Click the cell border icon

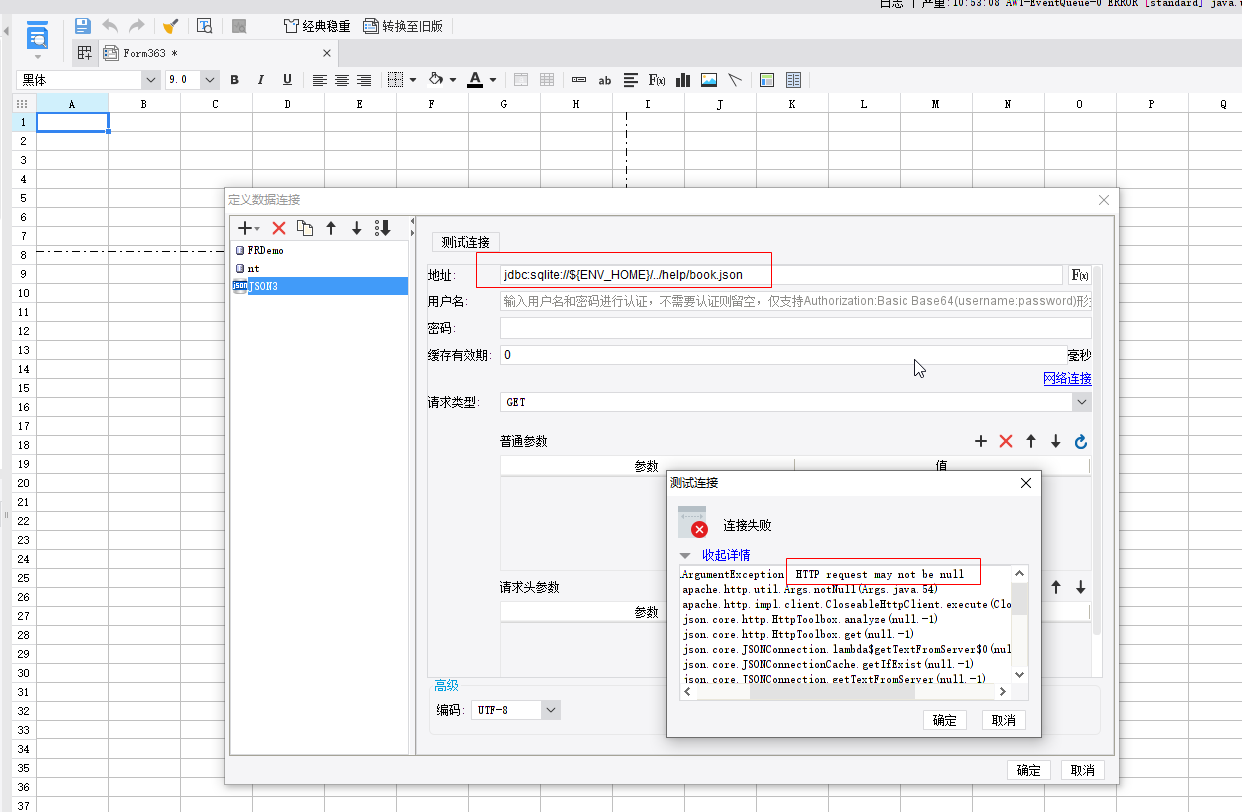tap(396, 80)
